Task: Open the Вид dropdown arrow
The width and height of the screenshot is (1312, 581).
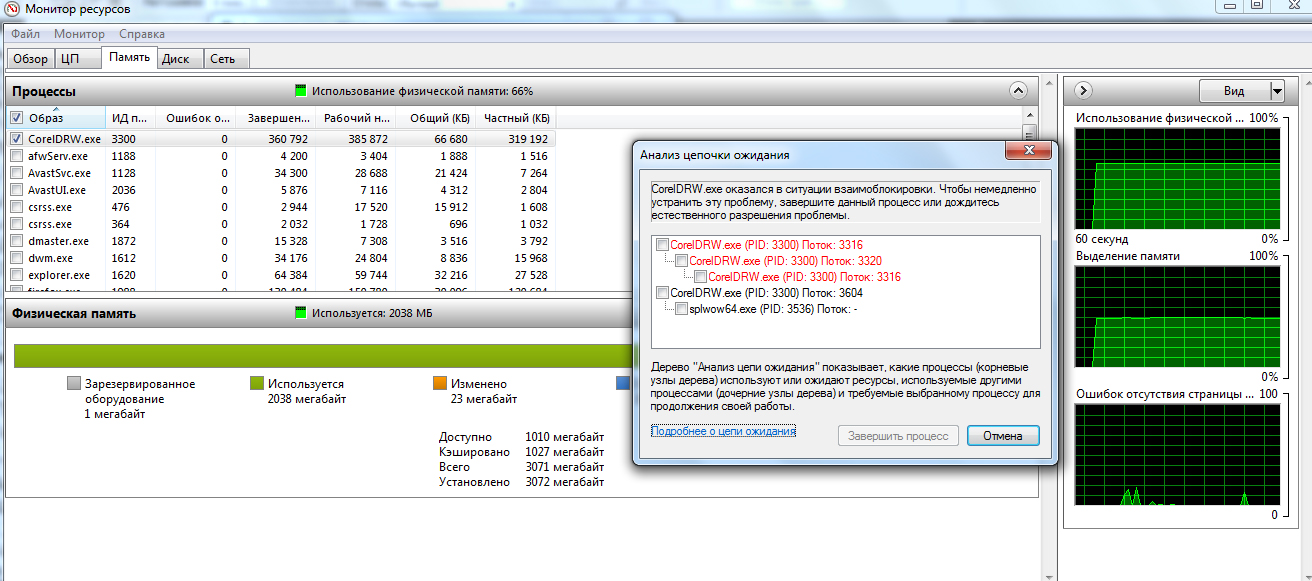Action: 1276,91
